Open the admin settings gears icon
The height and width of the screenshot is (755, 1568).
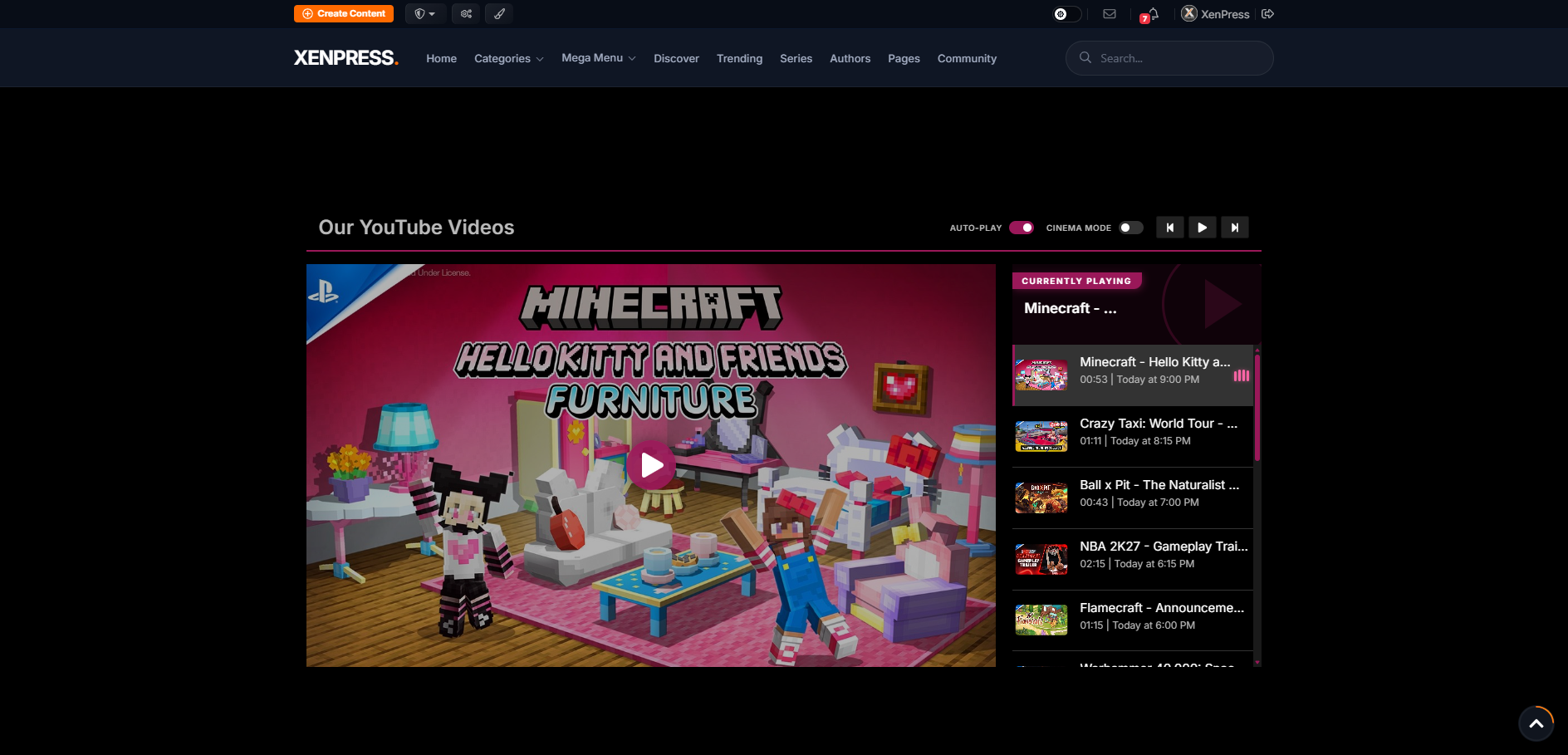[x=466, y=13]
